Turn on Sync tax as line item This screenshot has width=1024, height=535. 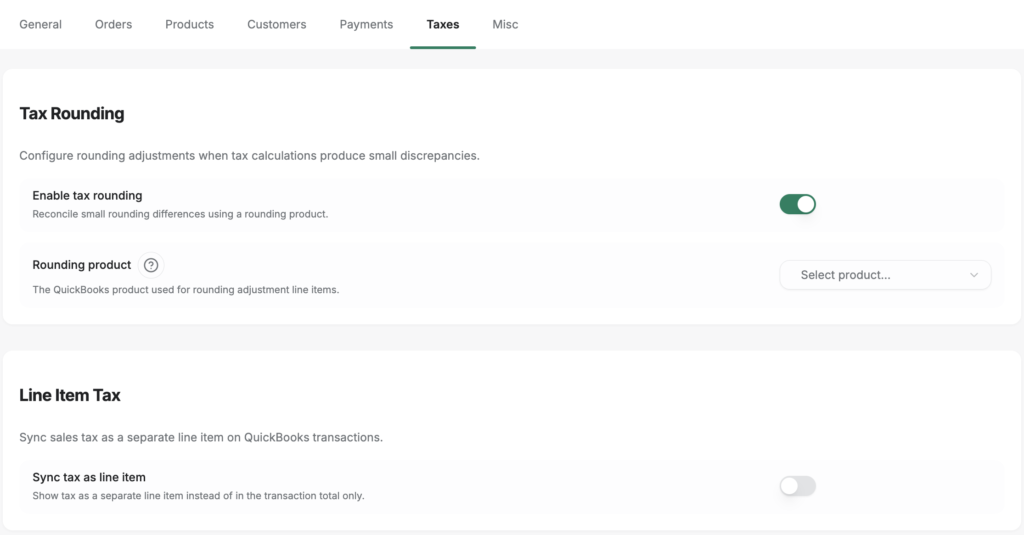[797, 486]
